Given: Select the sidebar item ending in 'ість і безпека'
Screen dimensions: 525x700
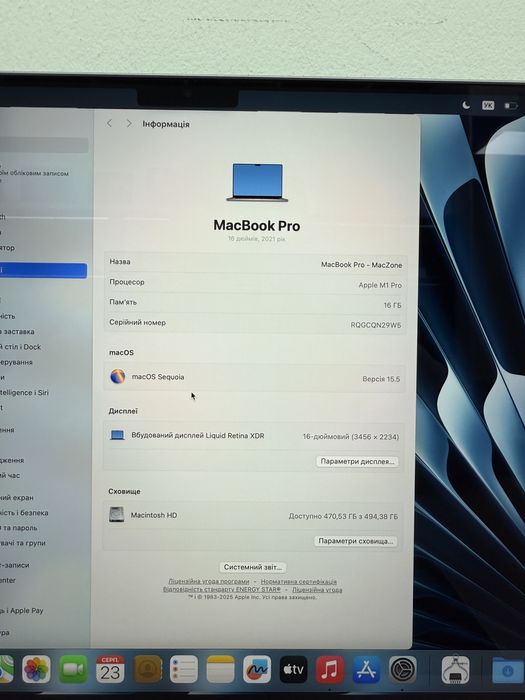Looking at the screenshot, I should click(24, 512).
